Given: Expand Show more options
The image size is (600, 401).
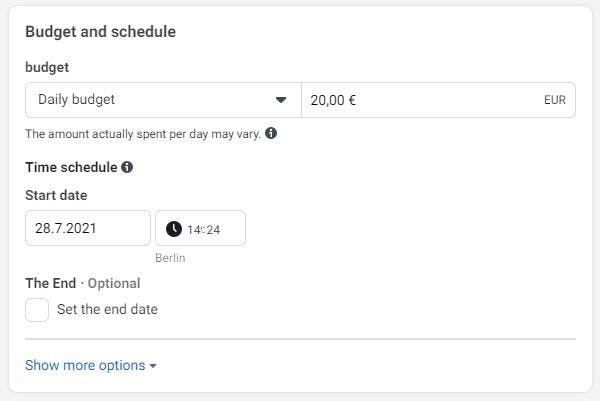Looking at the screenshot, I should tap(85, 365).
